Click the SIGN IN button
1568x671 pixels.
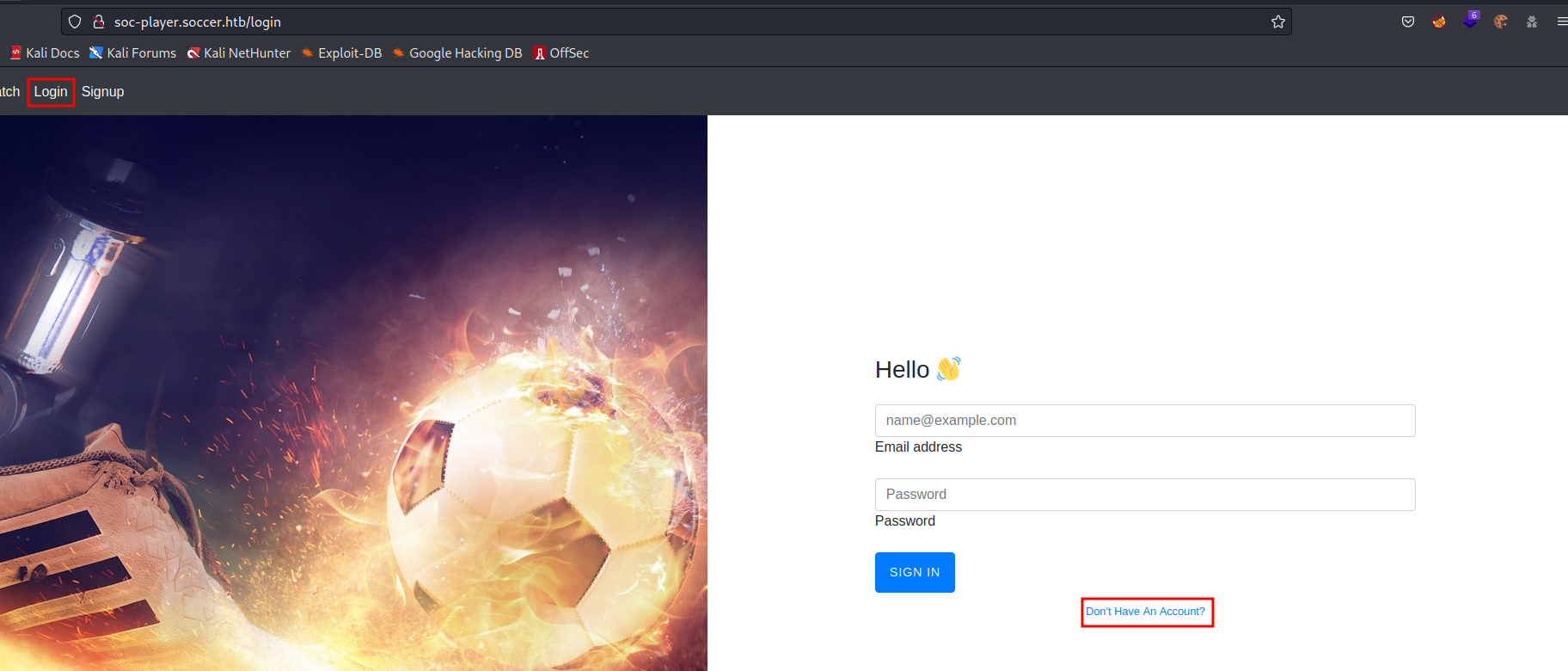915,572
